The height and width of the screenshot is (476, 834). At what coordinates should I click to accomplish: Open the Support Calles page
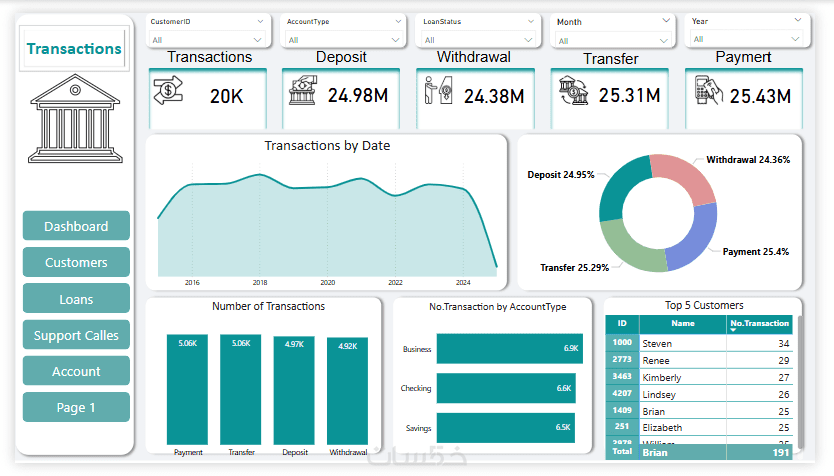point(76,335)
